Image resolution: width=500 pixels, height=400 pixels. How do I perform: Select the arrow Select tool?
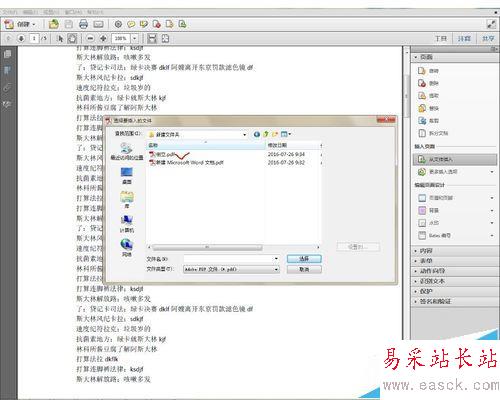pyautogui.click(x=60, y=39)
